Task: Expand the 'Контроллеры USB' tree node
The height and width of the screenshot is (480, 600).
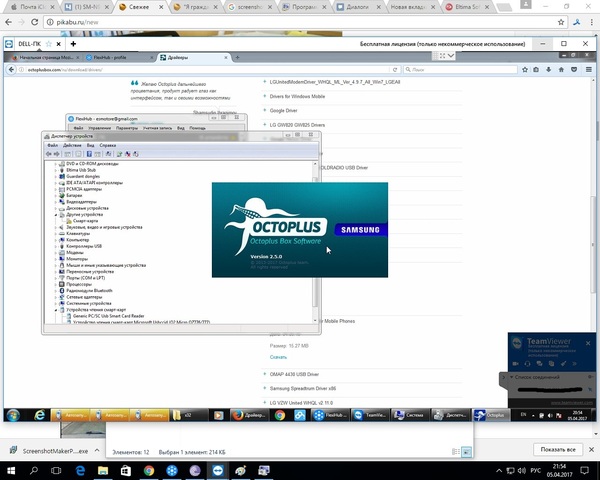Action: 55,247
